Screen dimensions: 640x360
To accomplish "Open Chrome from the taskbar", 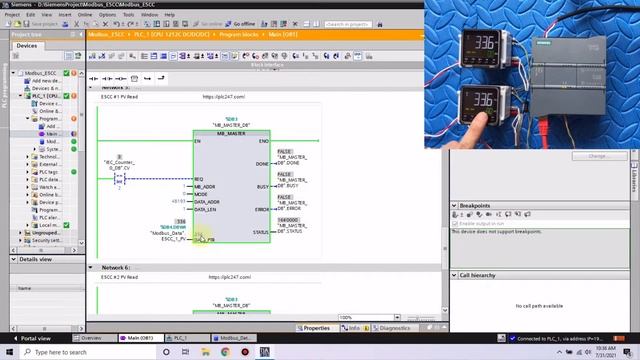I will point(225,352).
